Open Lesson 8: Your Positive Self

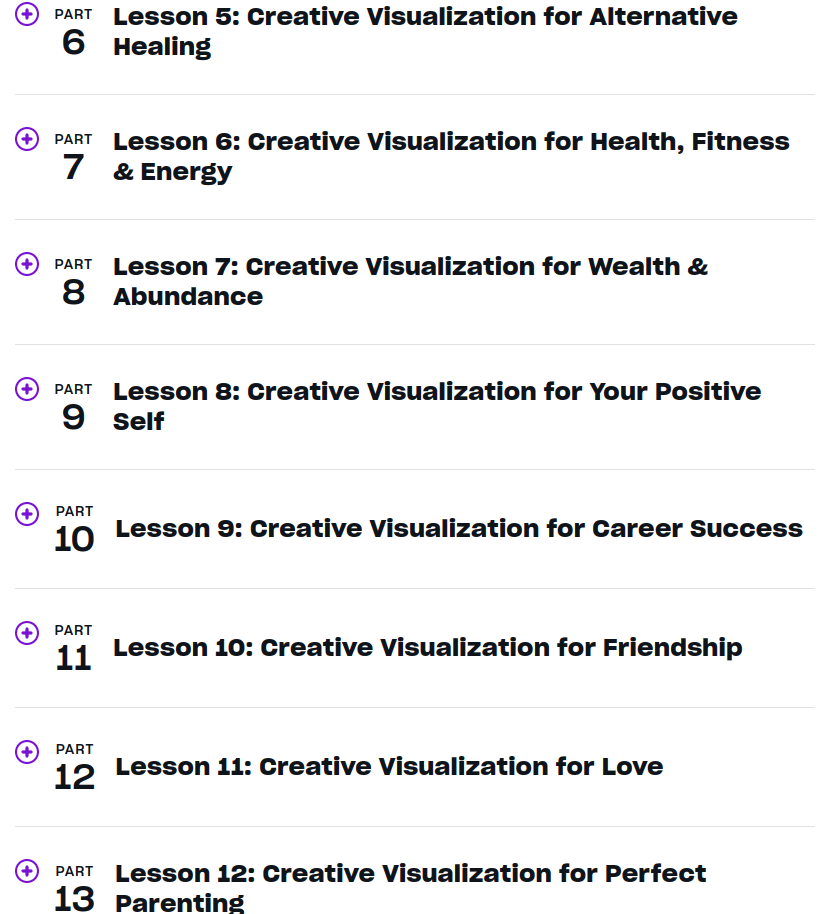pyautogui.click(x=437, y=406)
